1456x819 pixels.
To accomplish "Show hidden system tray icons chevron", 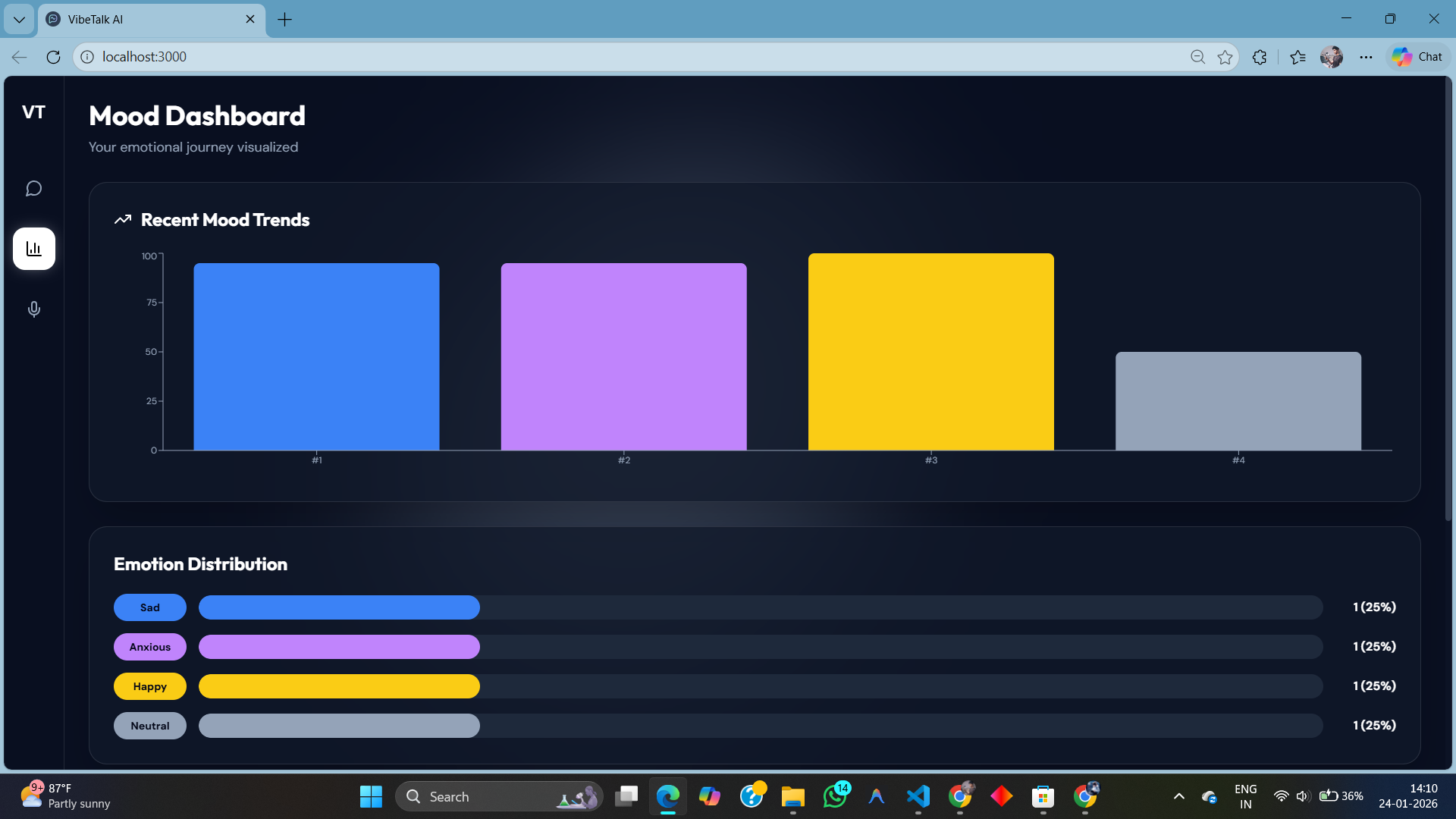I will point(1178,796).
